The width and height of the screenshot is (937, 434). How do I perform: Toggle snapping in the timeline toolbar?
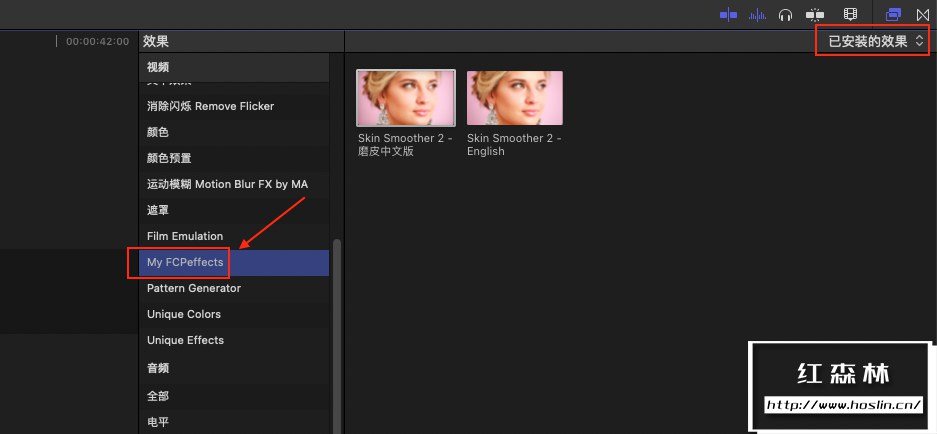point(815,15)
